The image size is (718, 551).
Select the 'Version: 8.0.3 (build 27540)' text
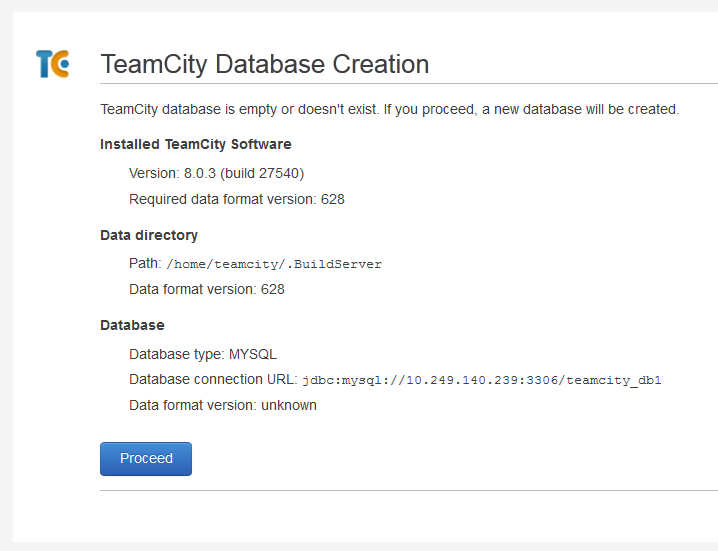[x=217, y=174]
